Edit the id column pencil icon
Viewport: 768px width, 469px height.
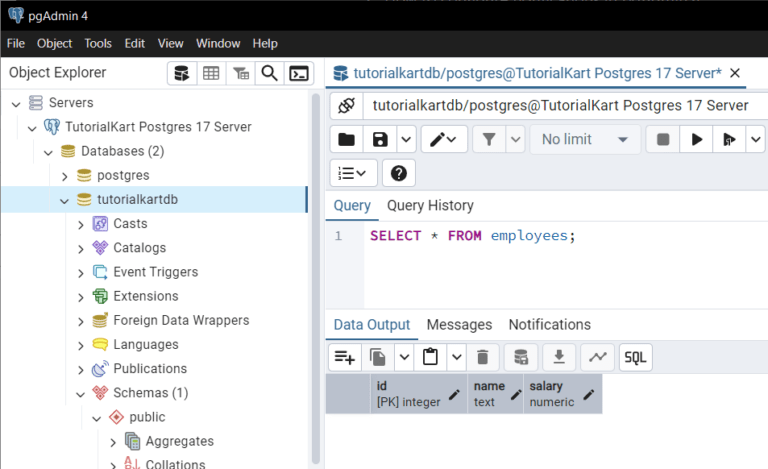tap(454, 394)
